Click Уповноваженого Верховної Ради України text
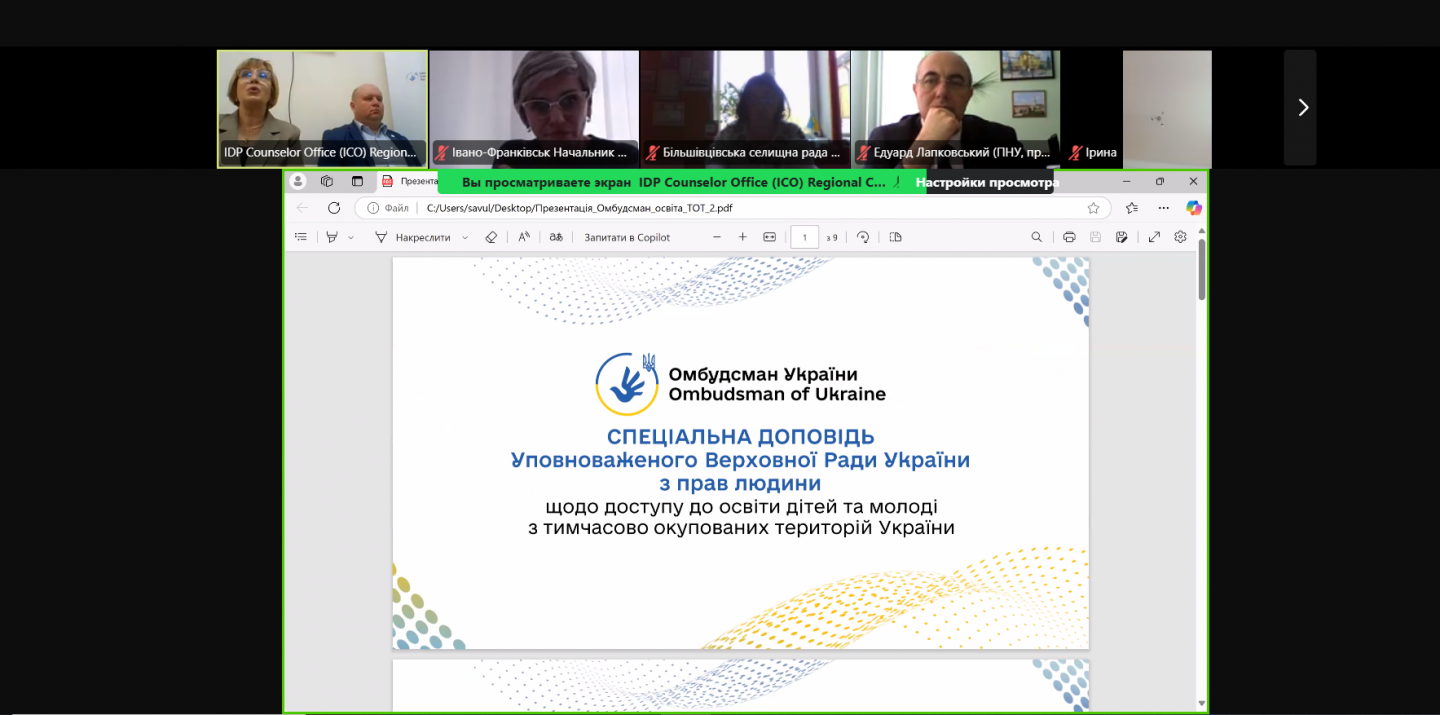 [741, 460]
